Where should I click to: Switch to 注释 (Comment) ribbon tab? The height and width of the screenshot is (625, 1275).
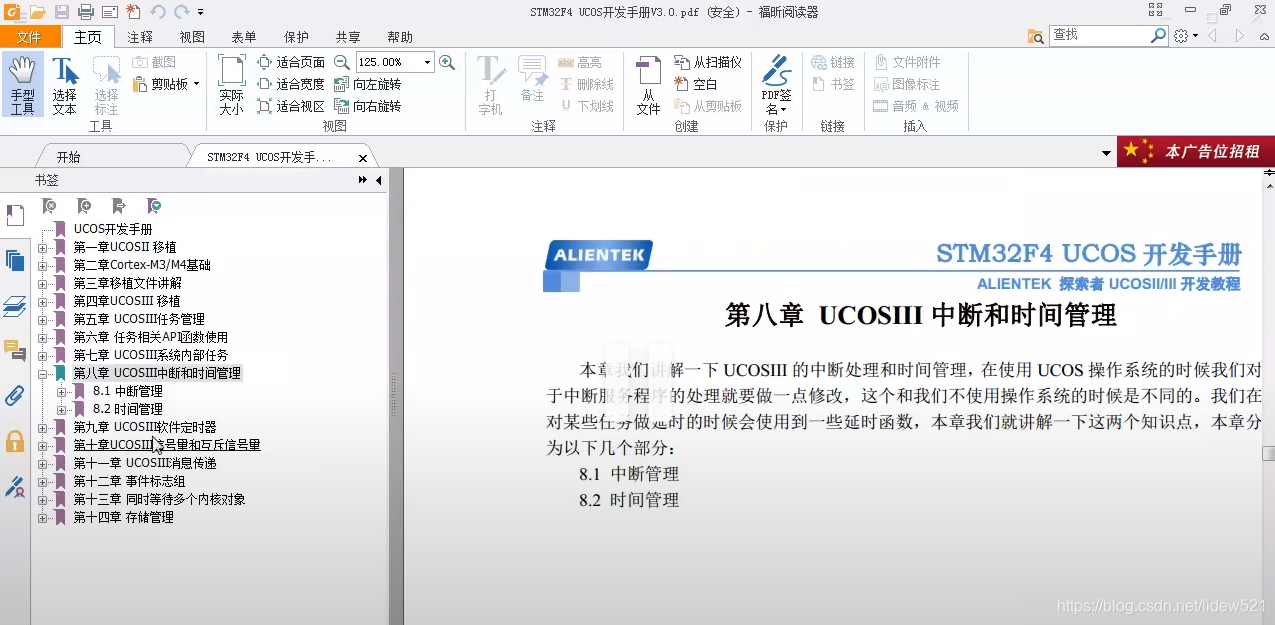tap(140, 37)
